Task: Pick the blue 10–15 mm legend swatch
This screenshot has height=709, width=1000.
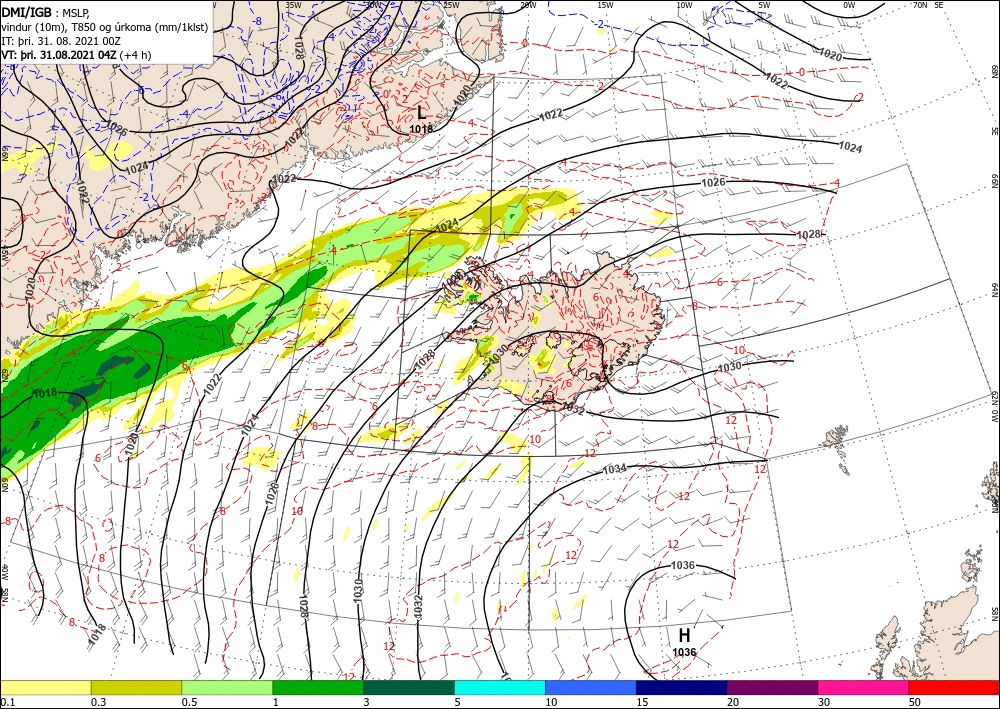Action: coord(591,687)
